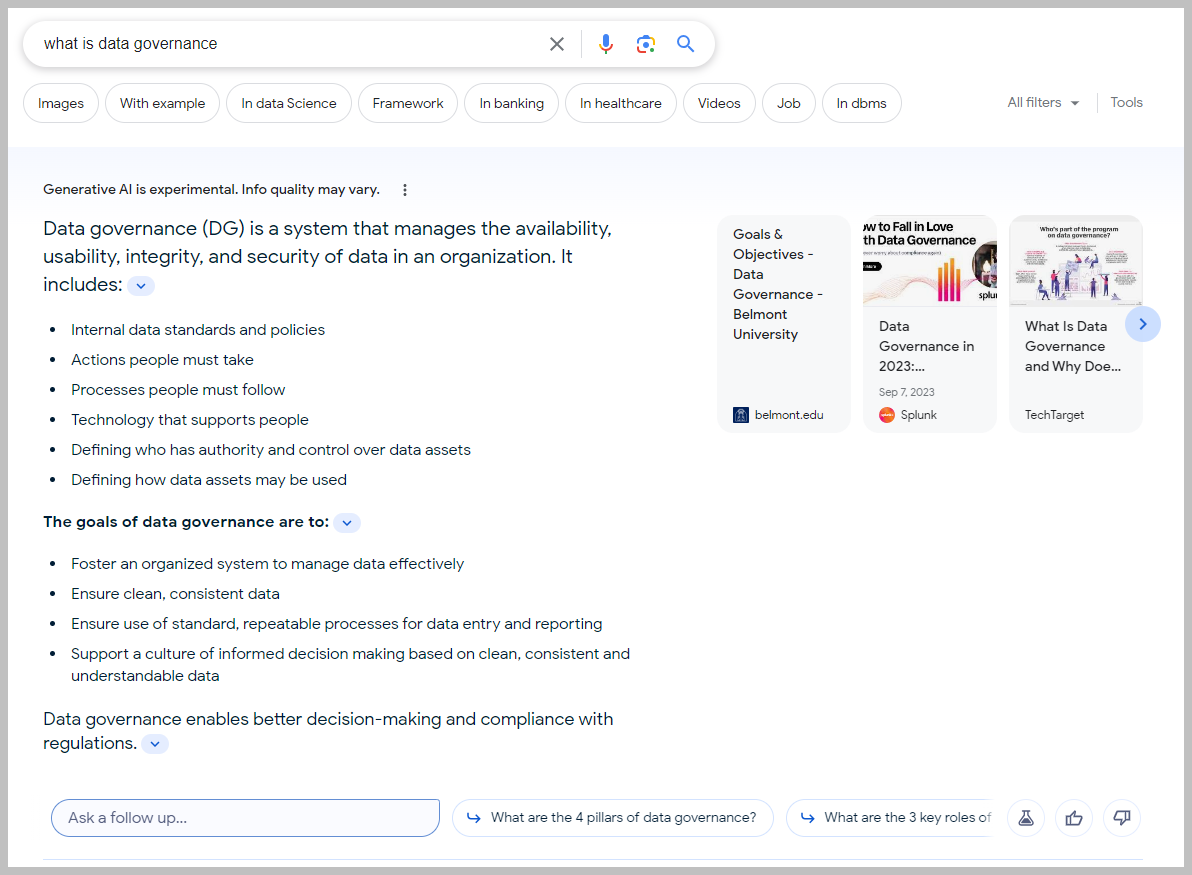Image resolution: width=1192 pixels, height=875 pixels.
Task: Click 'Defining who has authority and control' bullet
Action: (271, 450)
